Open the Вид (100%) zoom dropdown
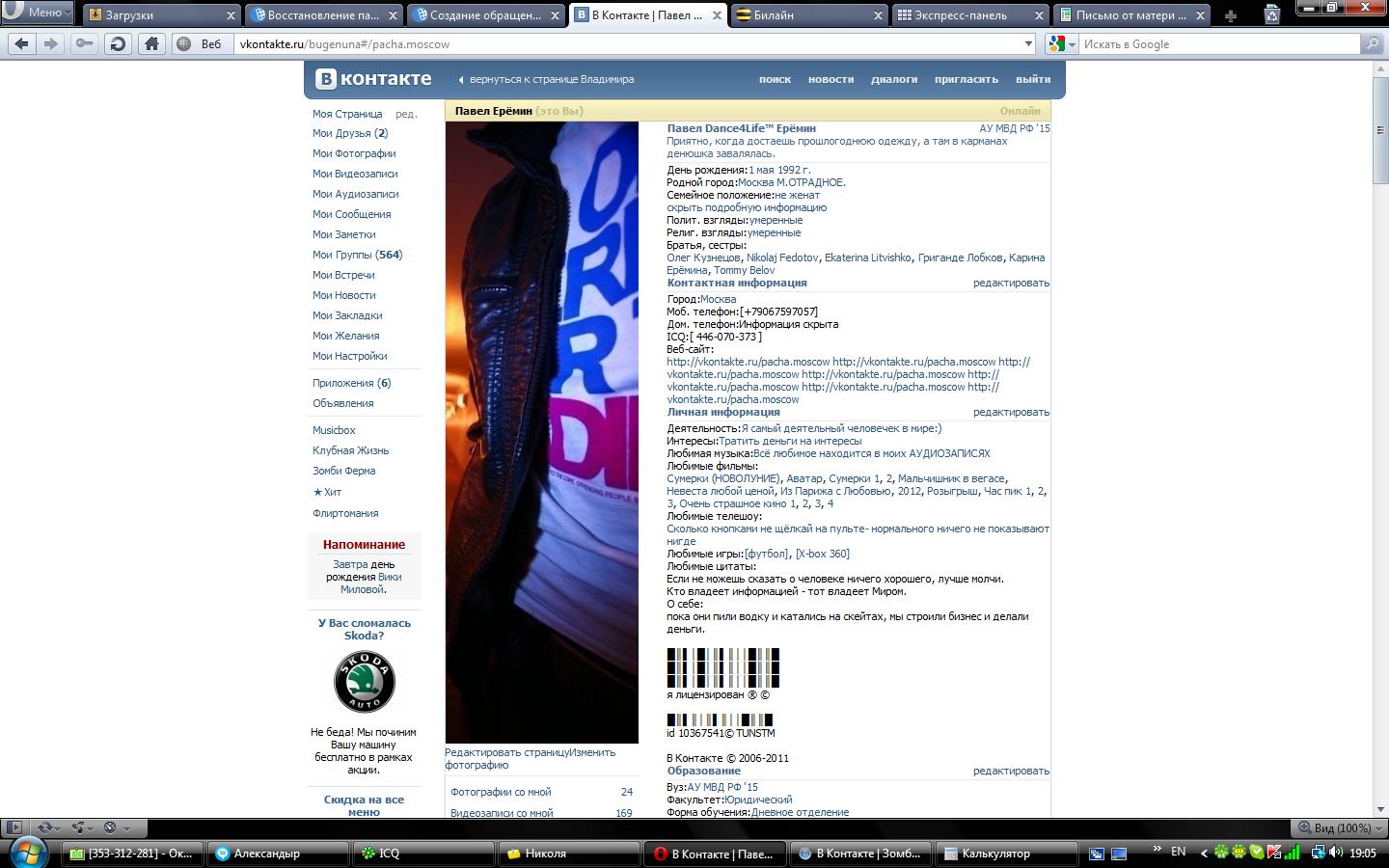The width and height of the screenshot is (1389, 868). [1339, 827]
